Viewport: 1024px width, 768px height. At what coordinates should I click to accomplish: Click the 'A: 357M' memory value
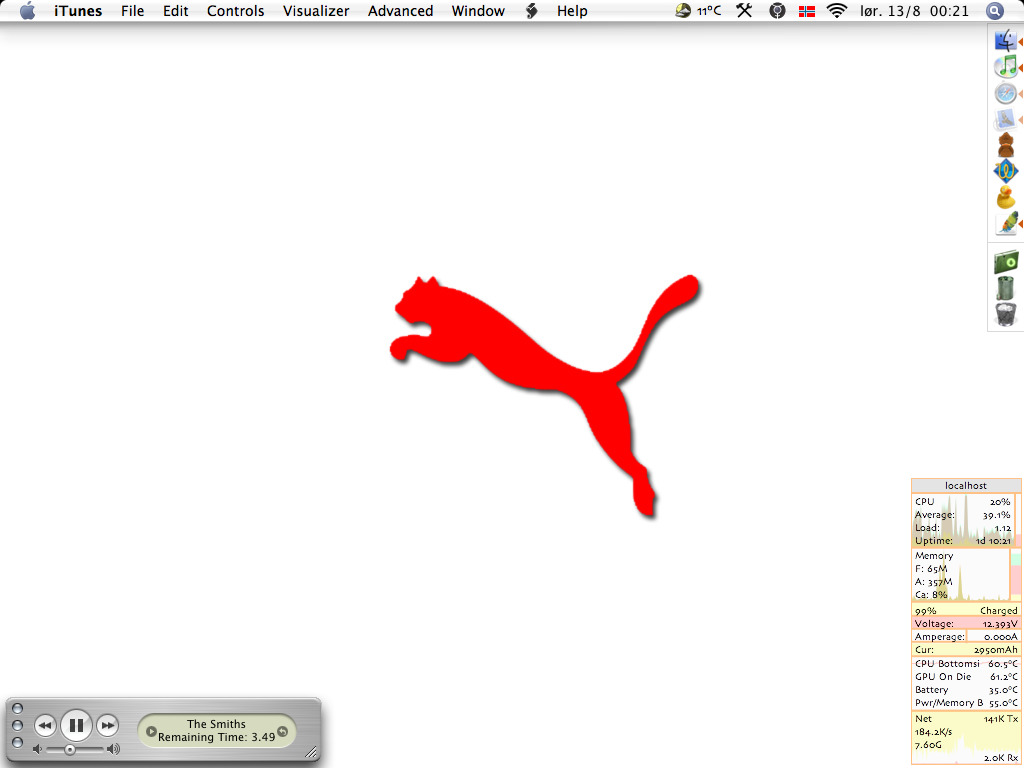933,582
